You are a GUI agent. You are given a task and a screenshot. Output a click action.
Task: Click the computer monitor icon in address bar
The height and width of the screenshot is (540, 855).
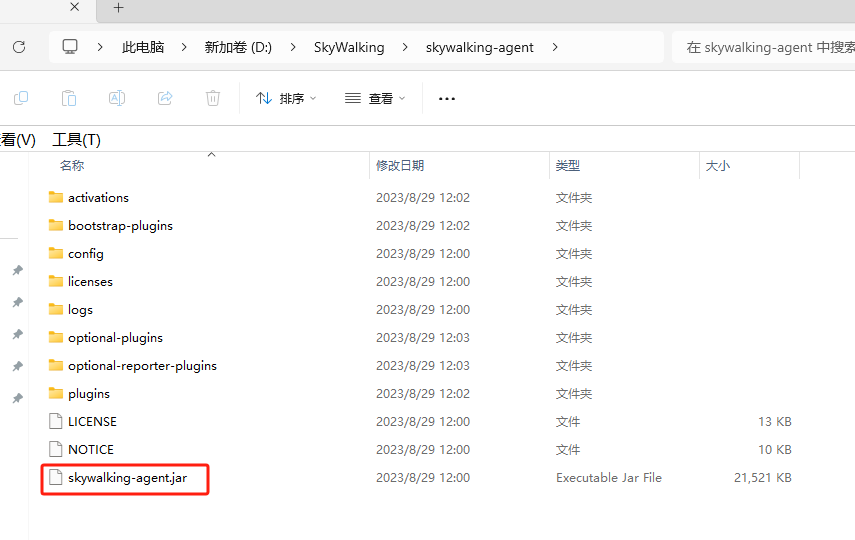[70, 47]
